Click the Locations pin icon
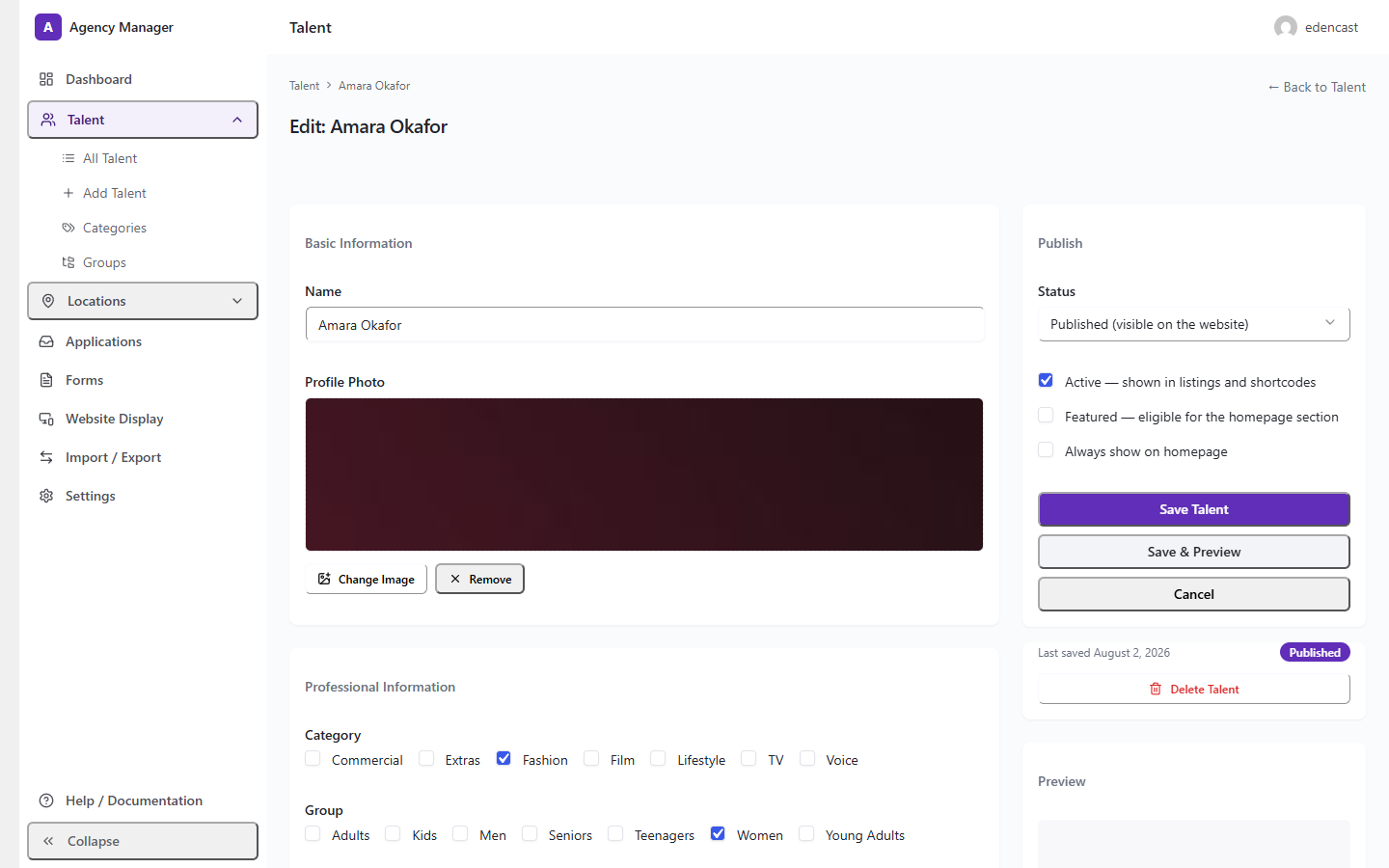This screenshot has height=868, width=1389. click(x=48, y=301)
